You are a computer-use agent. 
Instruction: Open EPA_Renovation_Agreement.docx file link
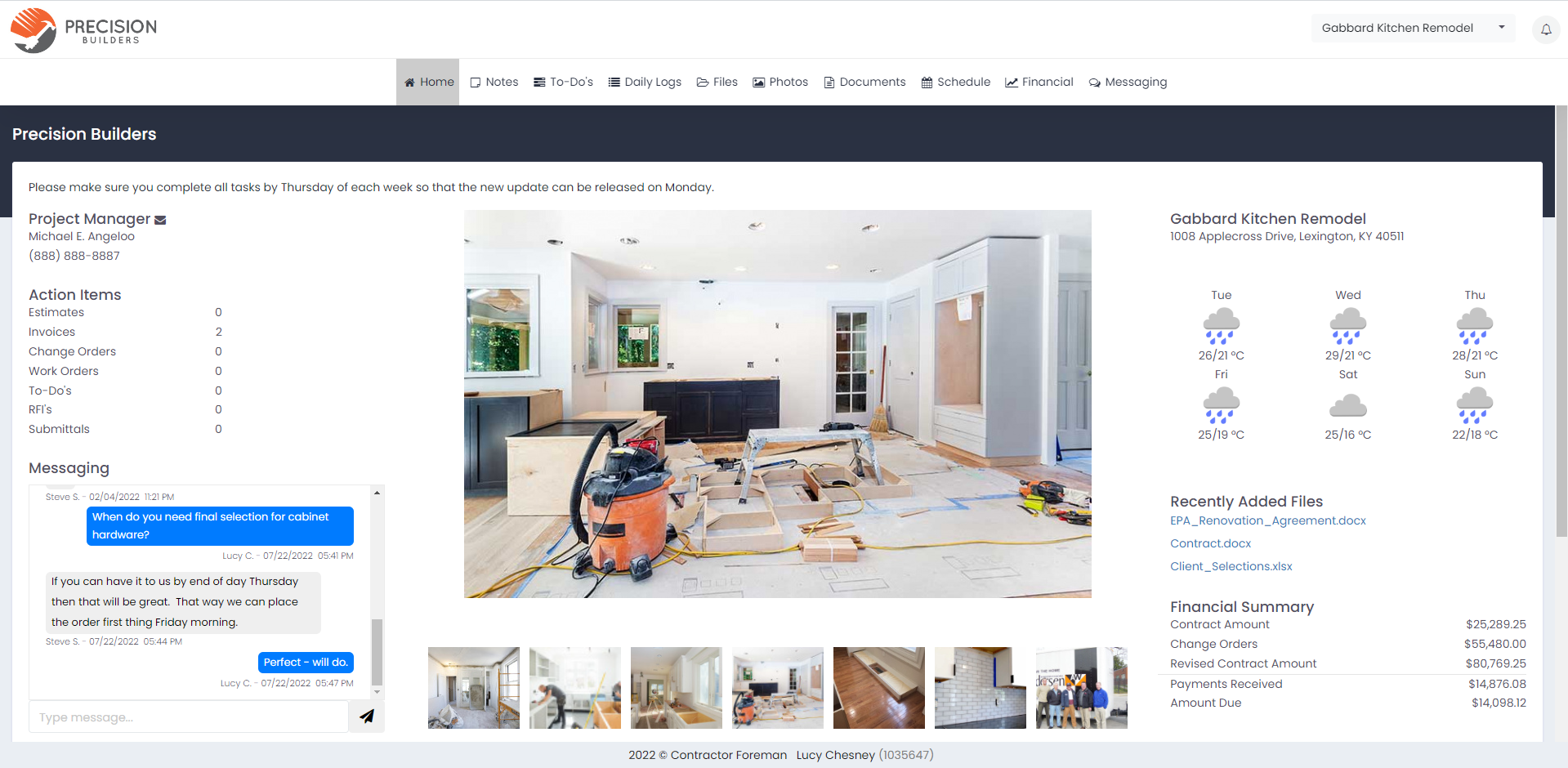[1267, 520]
